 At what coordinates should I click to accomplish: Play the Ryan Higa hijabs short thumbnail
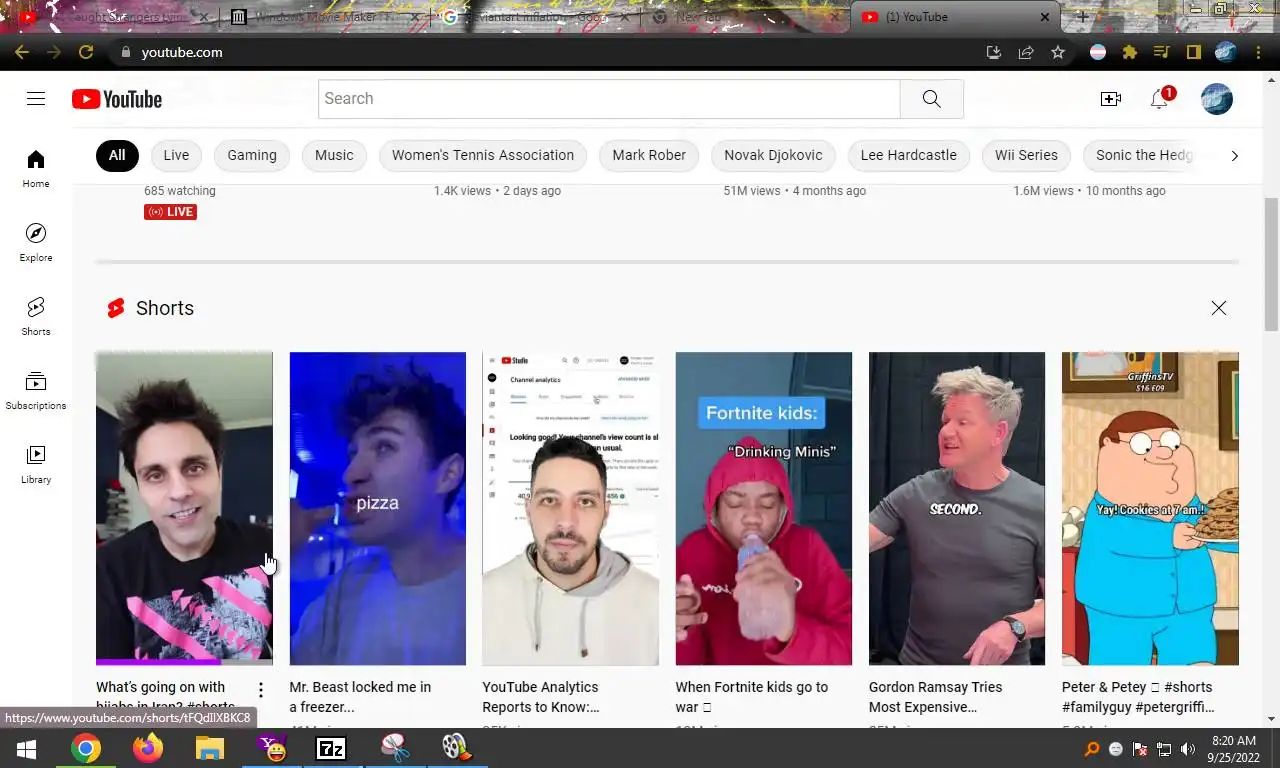(184, 508)
